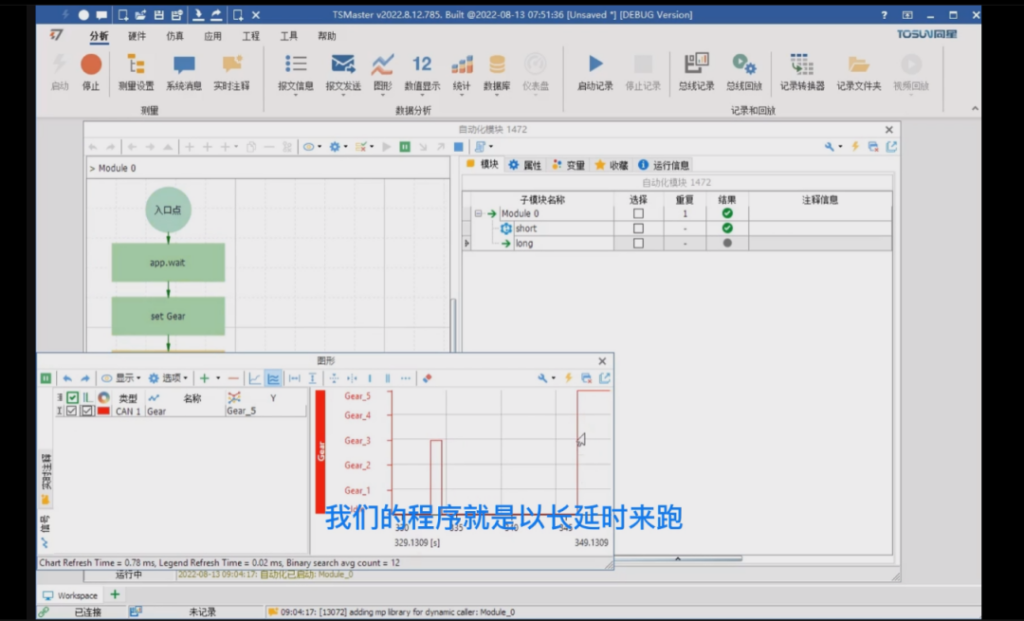
Task: Open the 显示 dropdown in graphics window
Action: 124,378
